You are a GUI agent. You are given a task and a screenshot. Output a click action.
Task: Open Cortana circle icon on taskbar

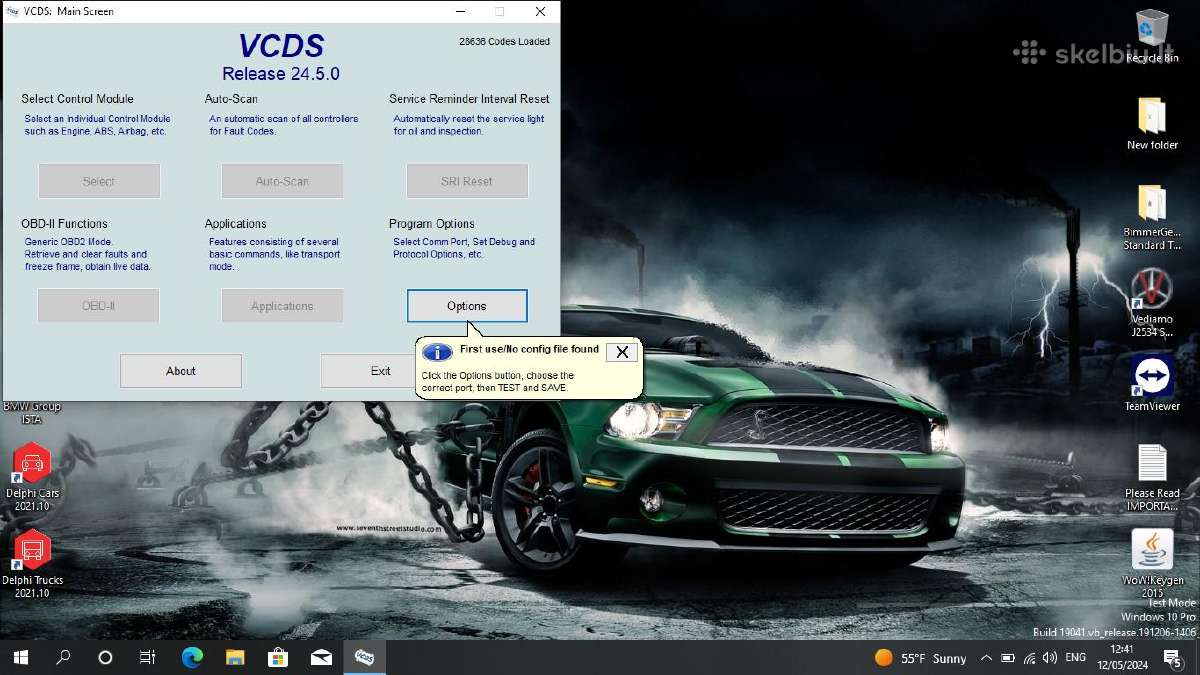click(x=105, y=657)
